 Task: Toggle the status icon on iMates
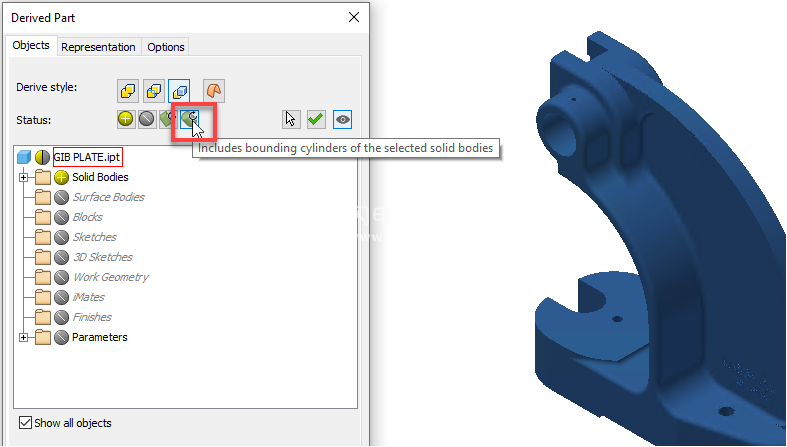click(61, 297)
